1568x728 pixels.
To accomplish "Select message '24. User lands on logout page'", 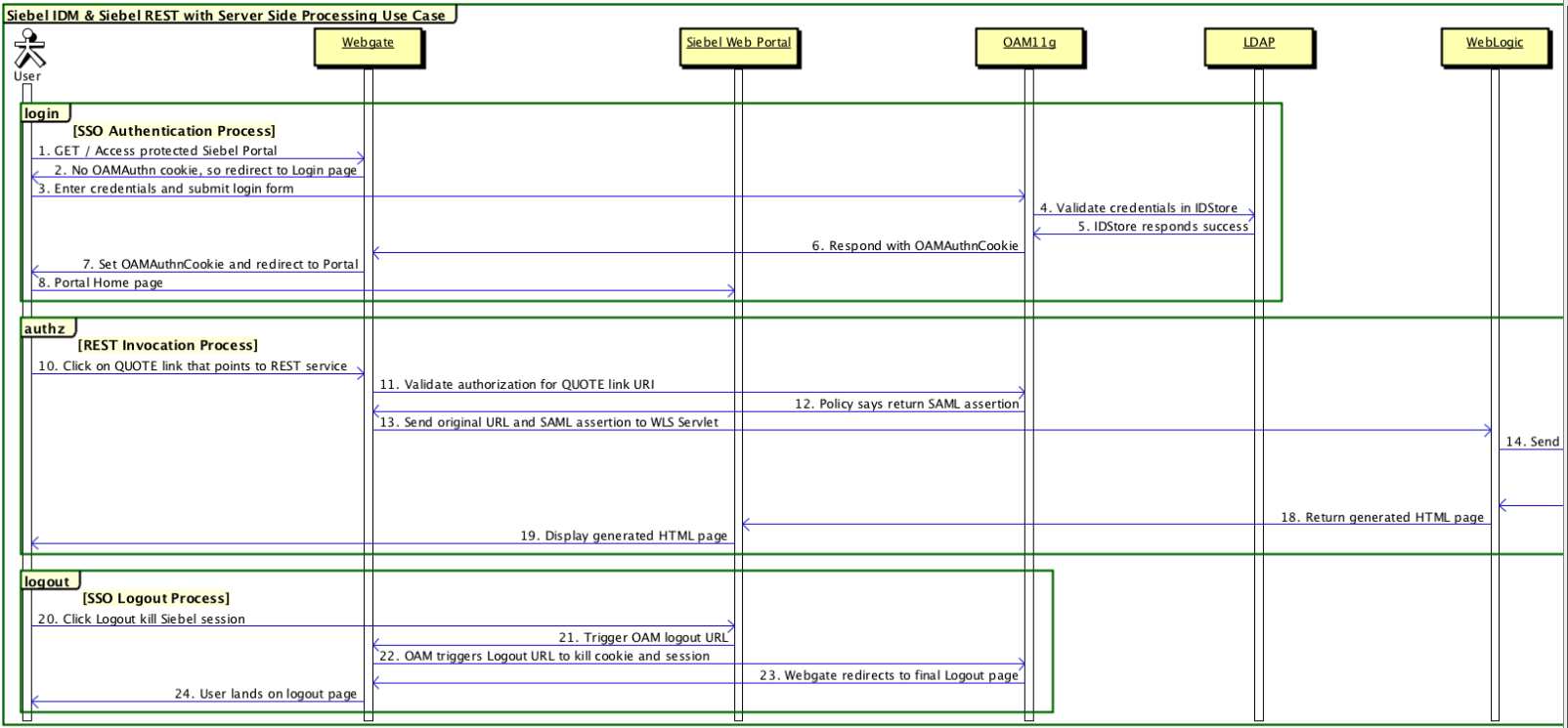I will point(266,694).
